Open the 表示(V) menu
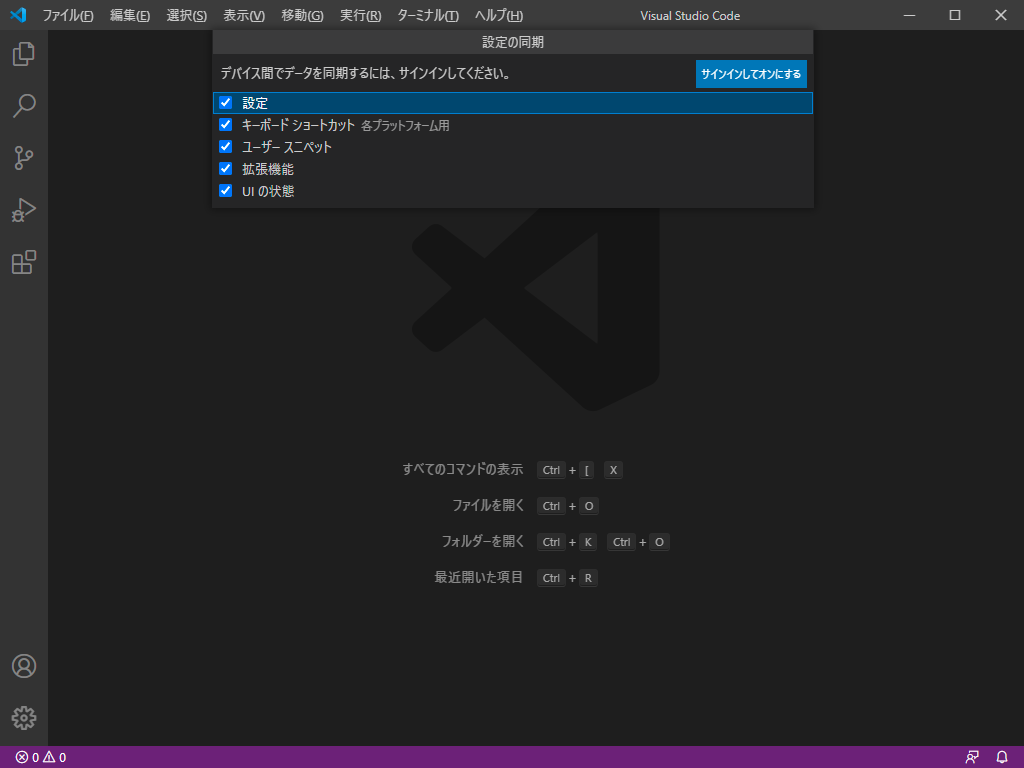1024x768 pixels. point(244,16)
